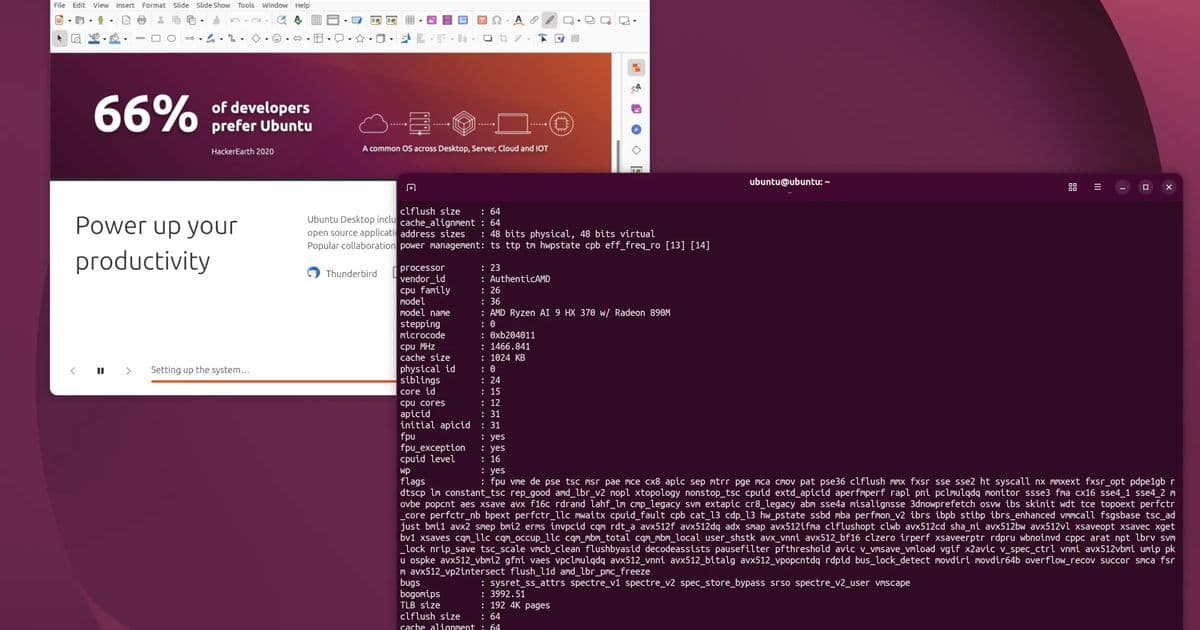1200x630 pixels.
Task: Open a new tab in the terminal
Action: coord(411,187)
